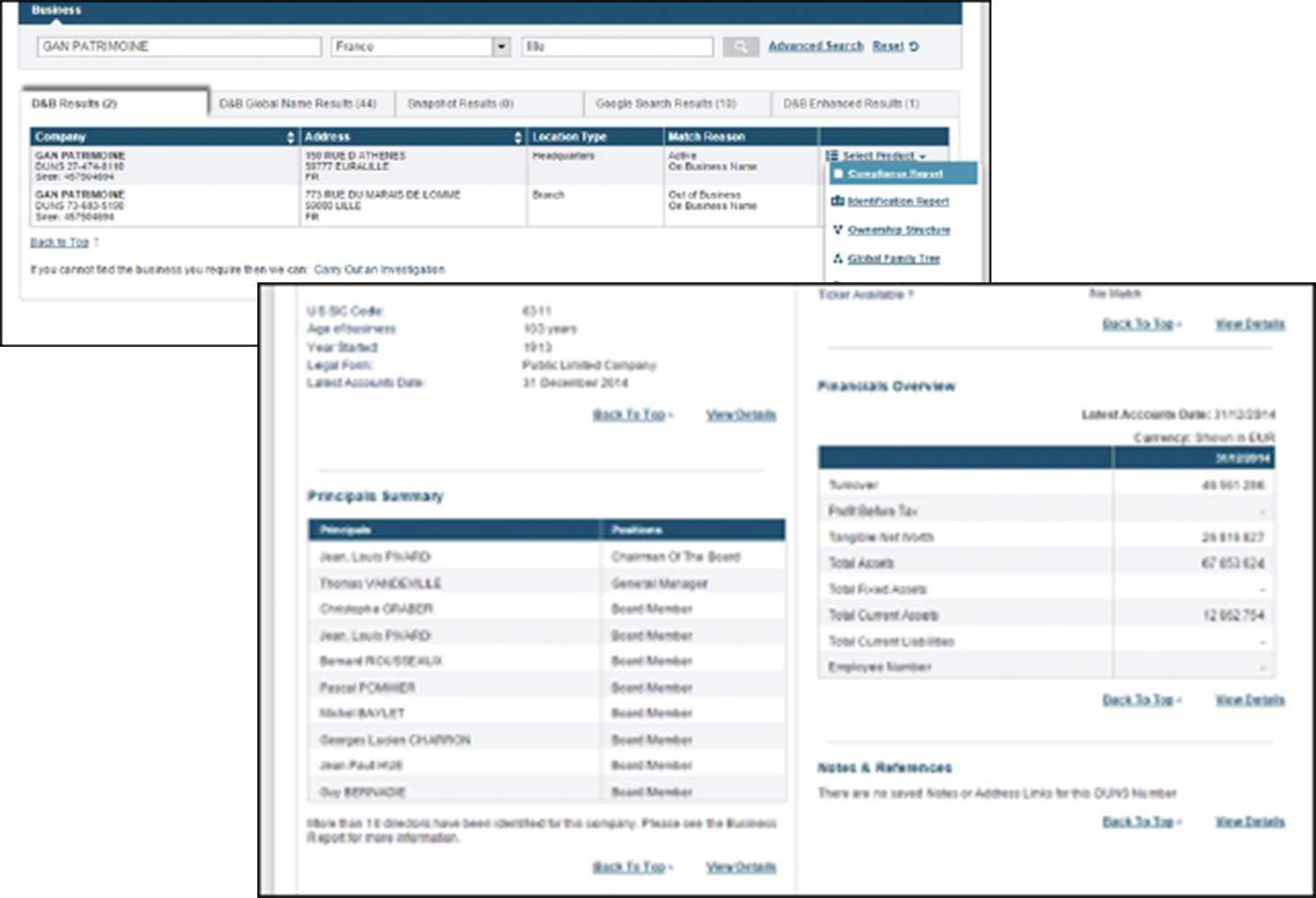
Task: Sort results by the Company column arrows
Action: click(x=290, y=137)
